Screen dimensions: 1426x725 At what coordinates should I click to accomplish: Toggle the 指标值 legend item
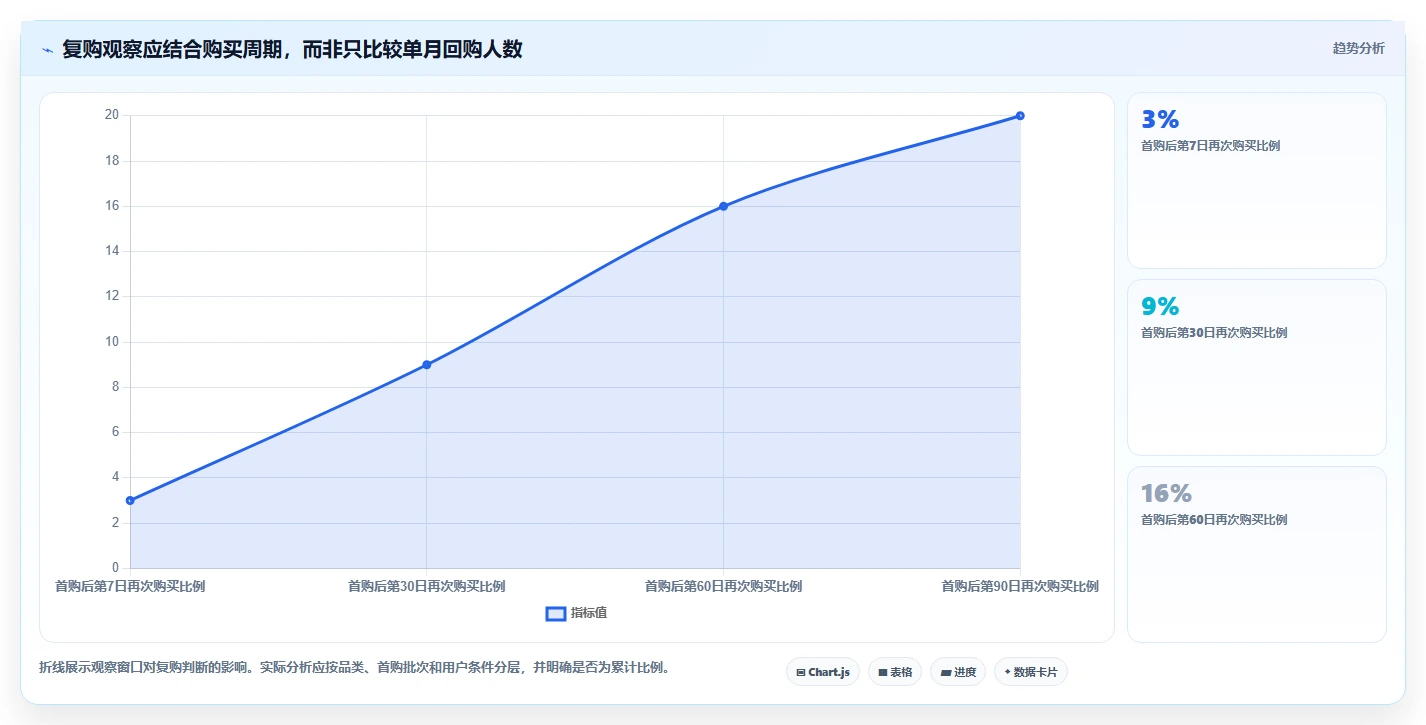coord(576,613)
